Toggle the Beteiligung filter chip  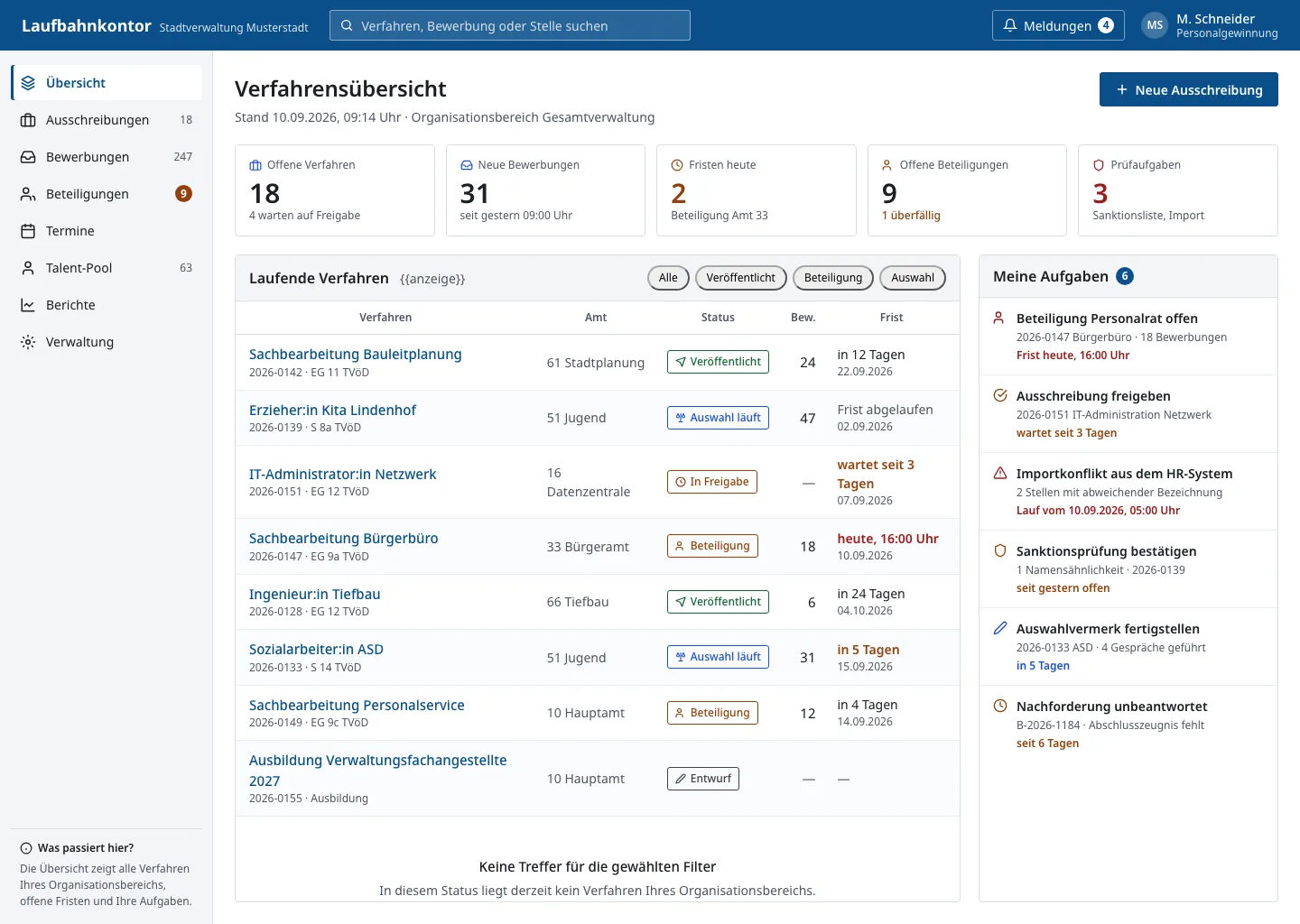click(833, 278)
